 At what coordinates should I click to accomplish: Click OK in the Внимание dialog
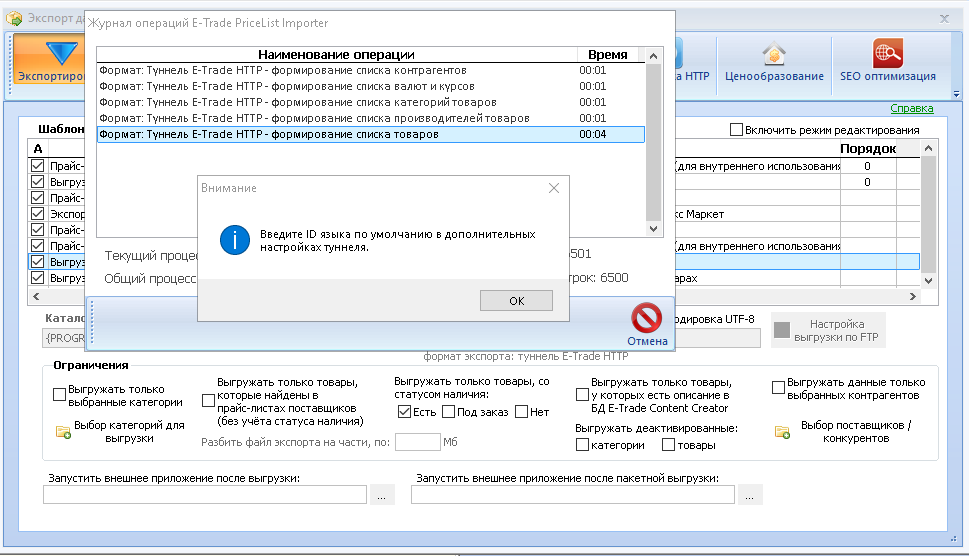pos(516,301)
